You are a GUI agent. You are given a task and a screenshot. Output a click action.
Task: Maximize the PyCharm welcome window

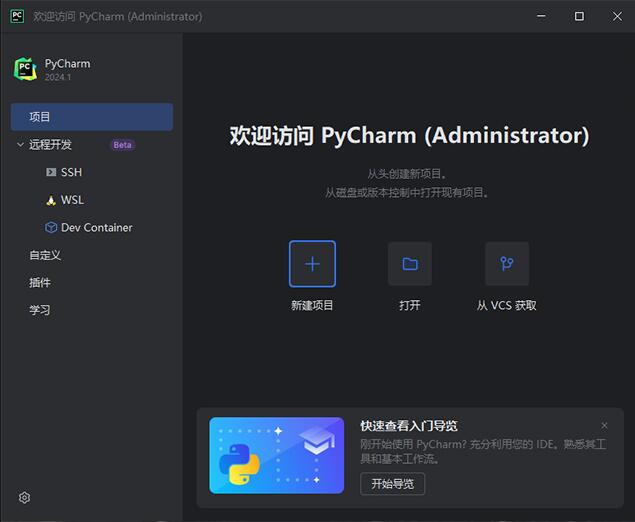coord(579,16)
